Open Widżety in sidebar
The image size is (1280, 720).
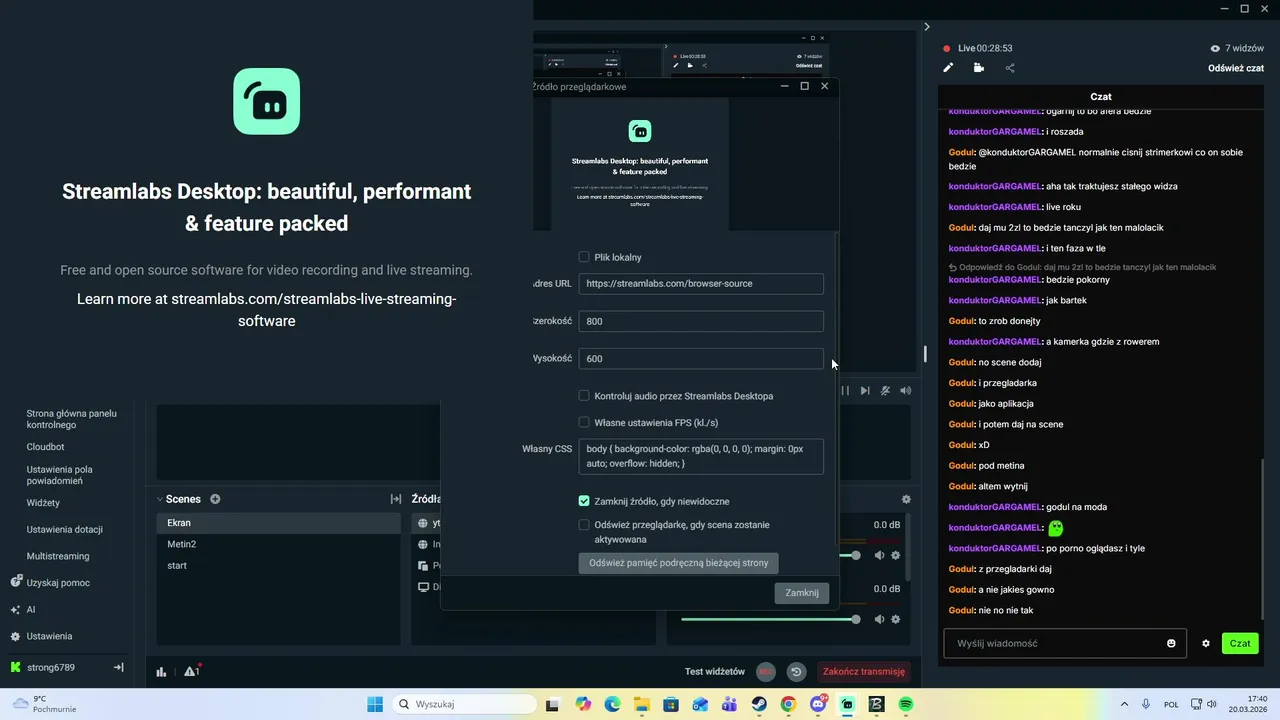click(x=43, y=503)
